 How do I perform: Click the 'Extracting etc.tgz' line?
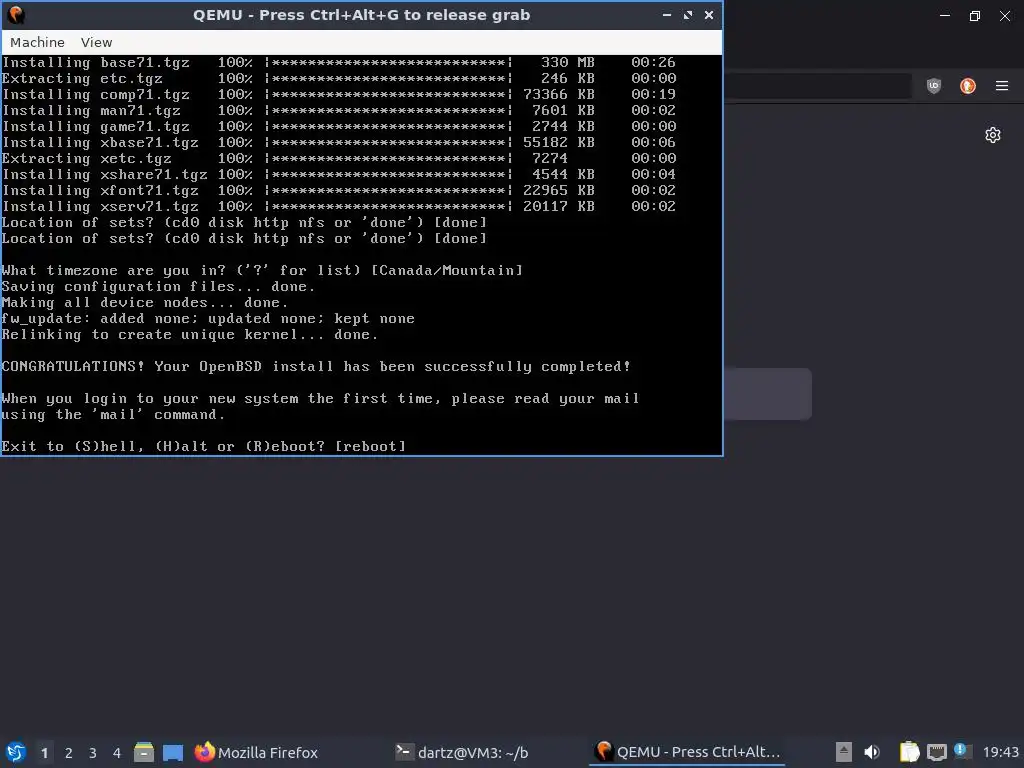click(x=339, y=78)
